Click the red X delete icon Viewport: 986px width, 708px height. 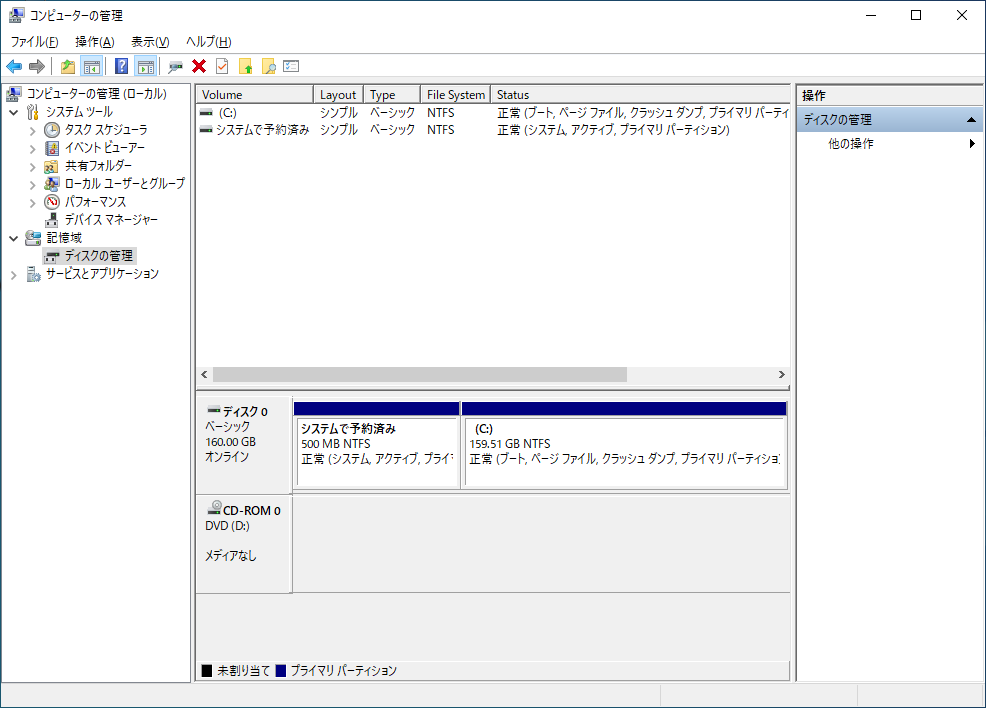pos(199,66)
